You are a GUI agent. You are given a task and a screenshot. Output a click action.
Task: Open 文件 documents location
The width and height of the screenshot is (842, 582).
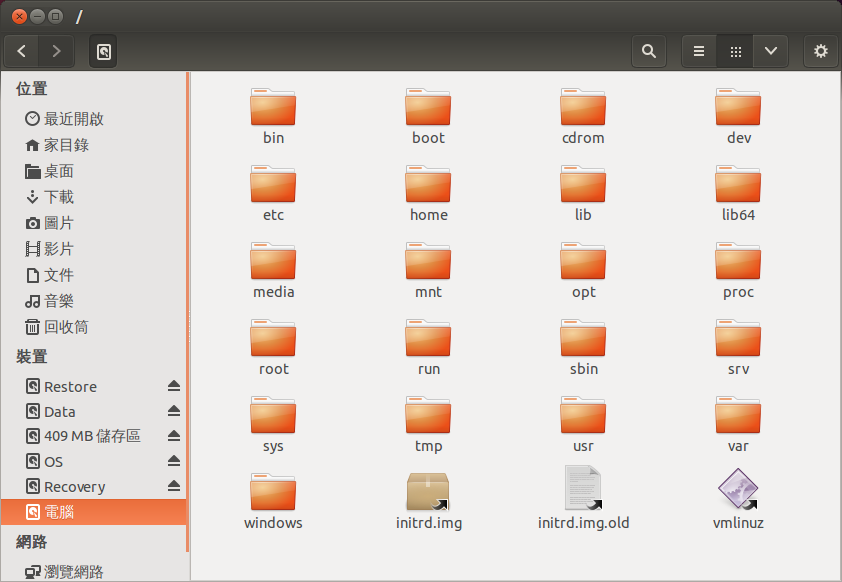pos(93,275)
